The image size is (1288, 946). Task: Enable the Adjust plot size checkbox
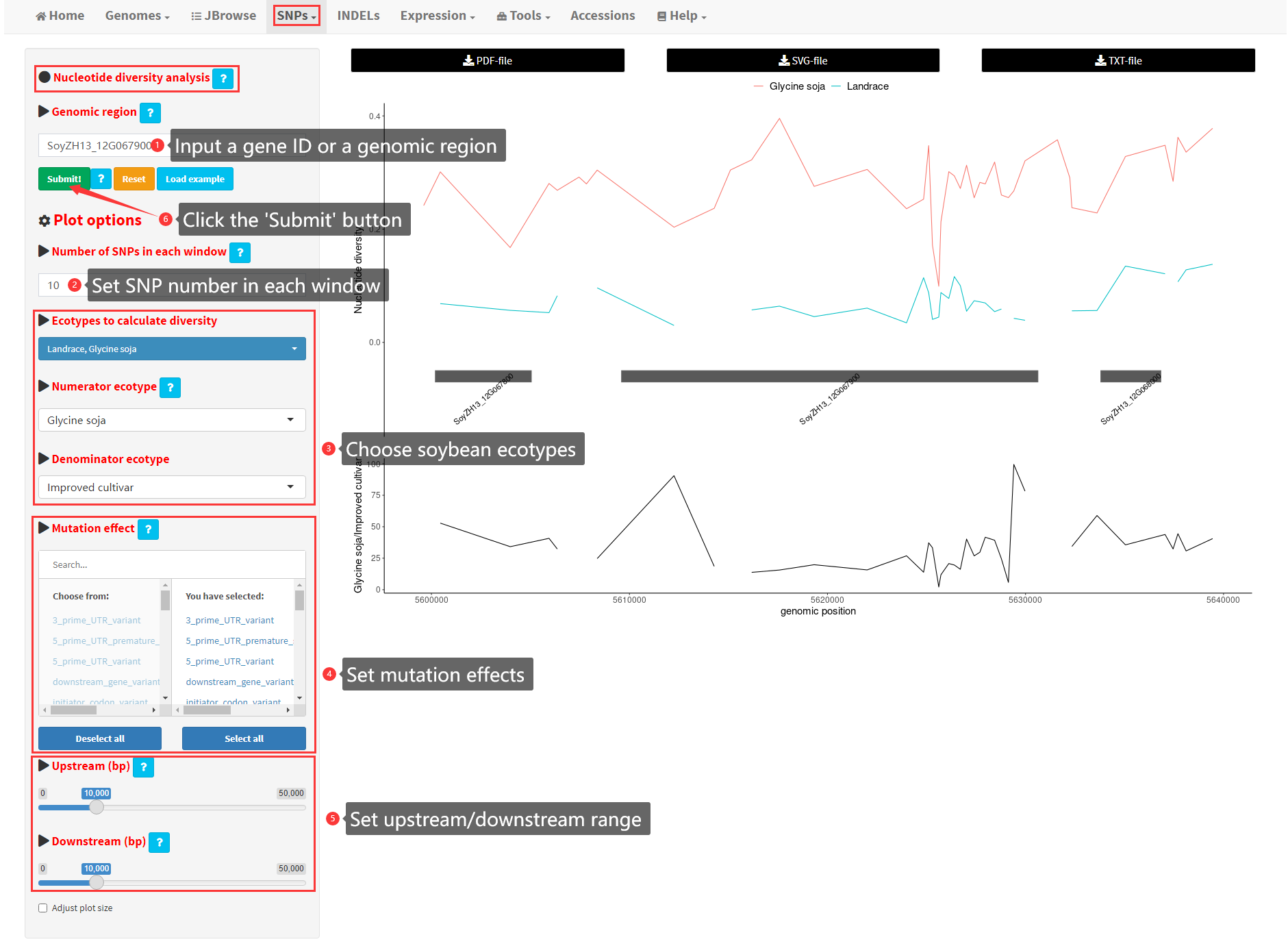pyautogui.click(x=43, y=908)
